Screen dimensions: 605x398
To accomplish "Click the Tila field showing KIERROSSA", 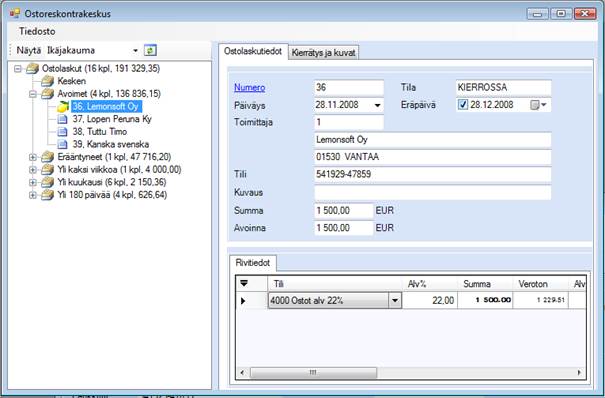I will [x=503, y=88].
